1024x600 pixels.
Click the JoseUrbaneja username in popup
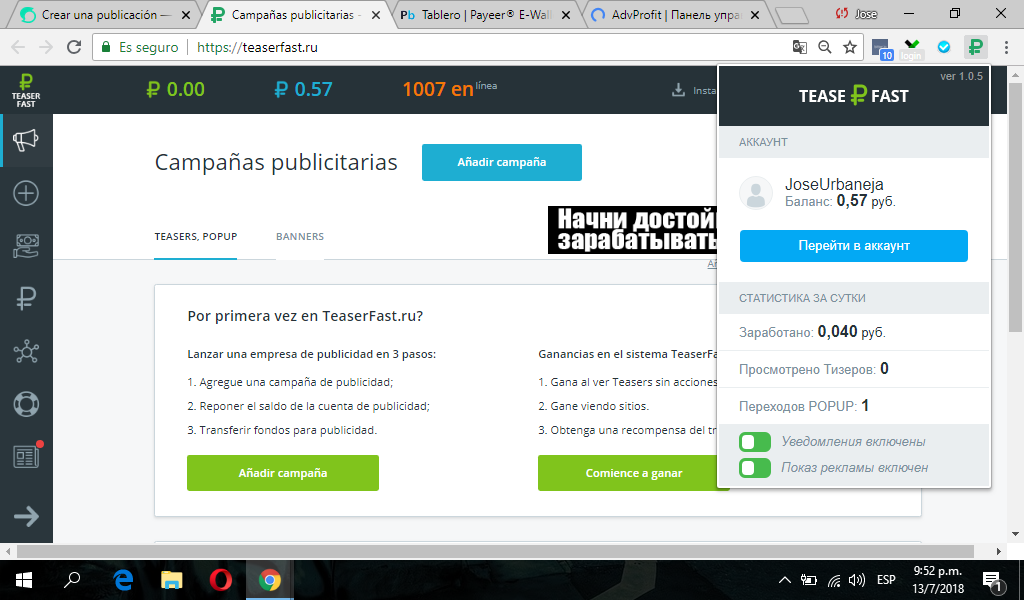coord(834,184)
